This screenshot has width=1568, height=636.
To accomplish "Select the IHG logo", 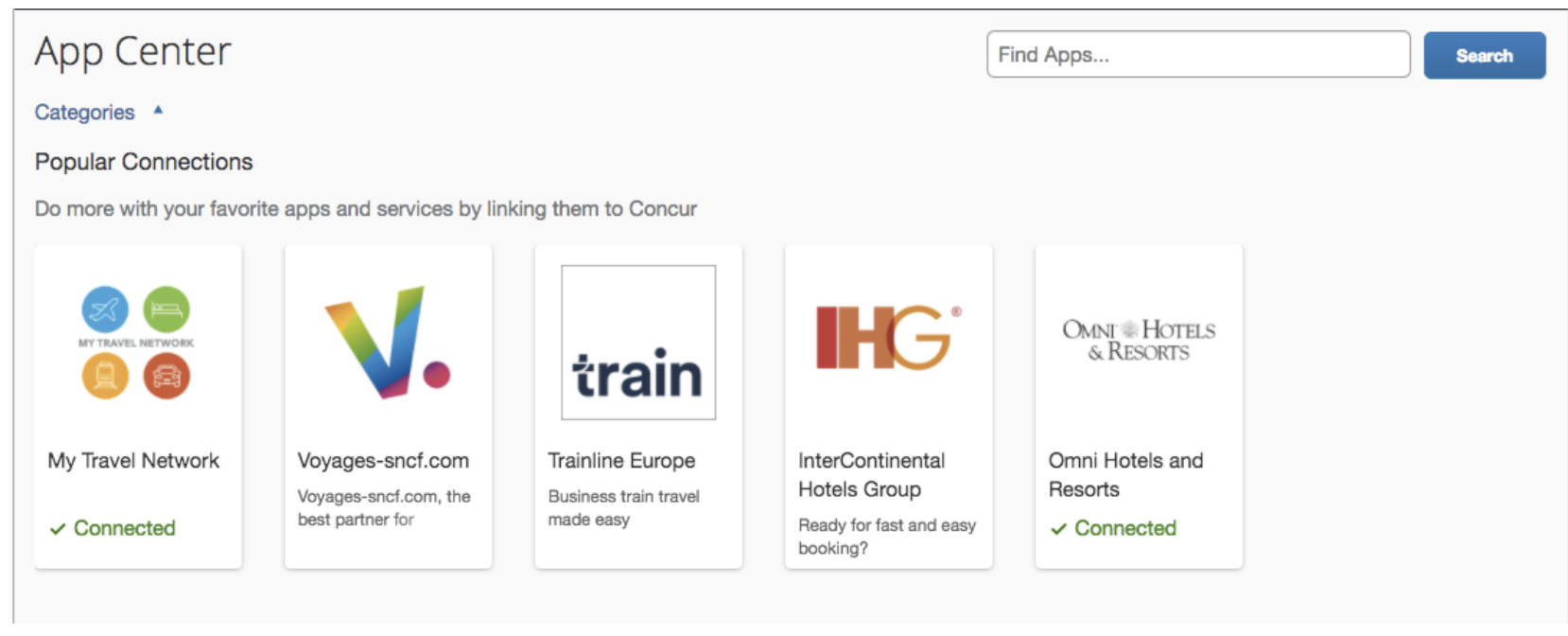I will tap(889, 337).
